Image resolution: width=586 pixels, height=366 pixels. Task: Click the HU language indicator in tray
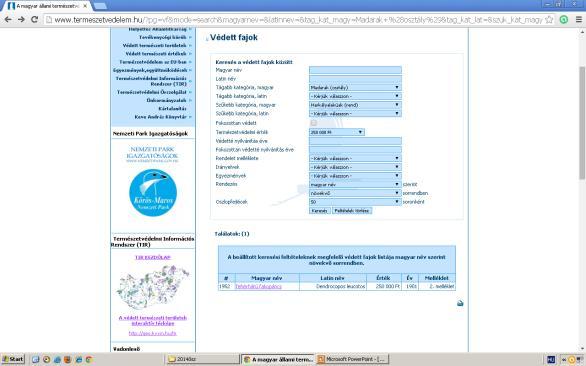point(551,359)
